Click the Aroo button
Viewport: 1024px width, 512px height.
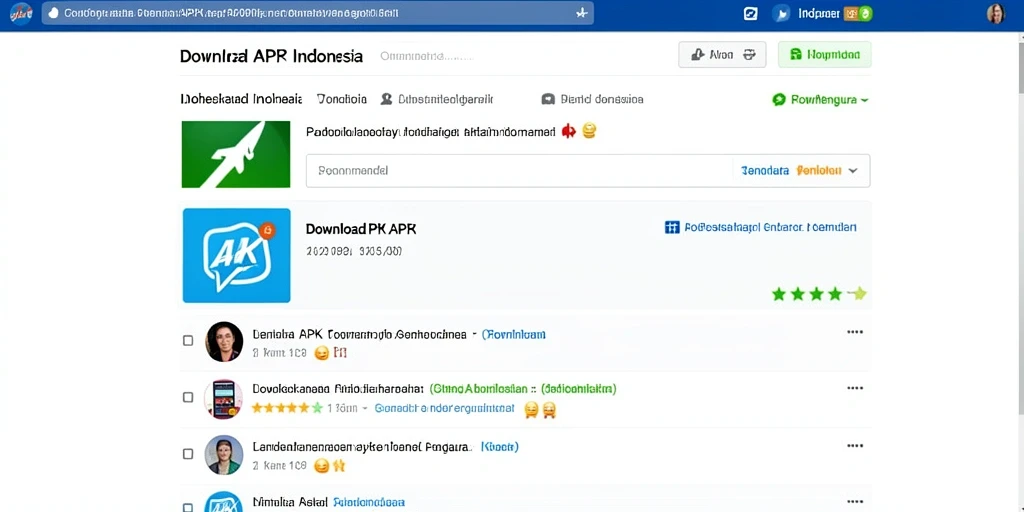tap(722, 55)
